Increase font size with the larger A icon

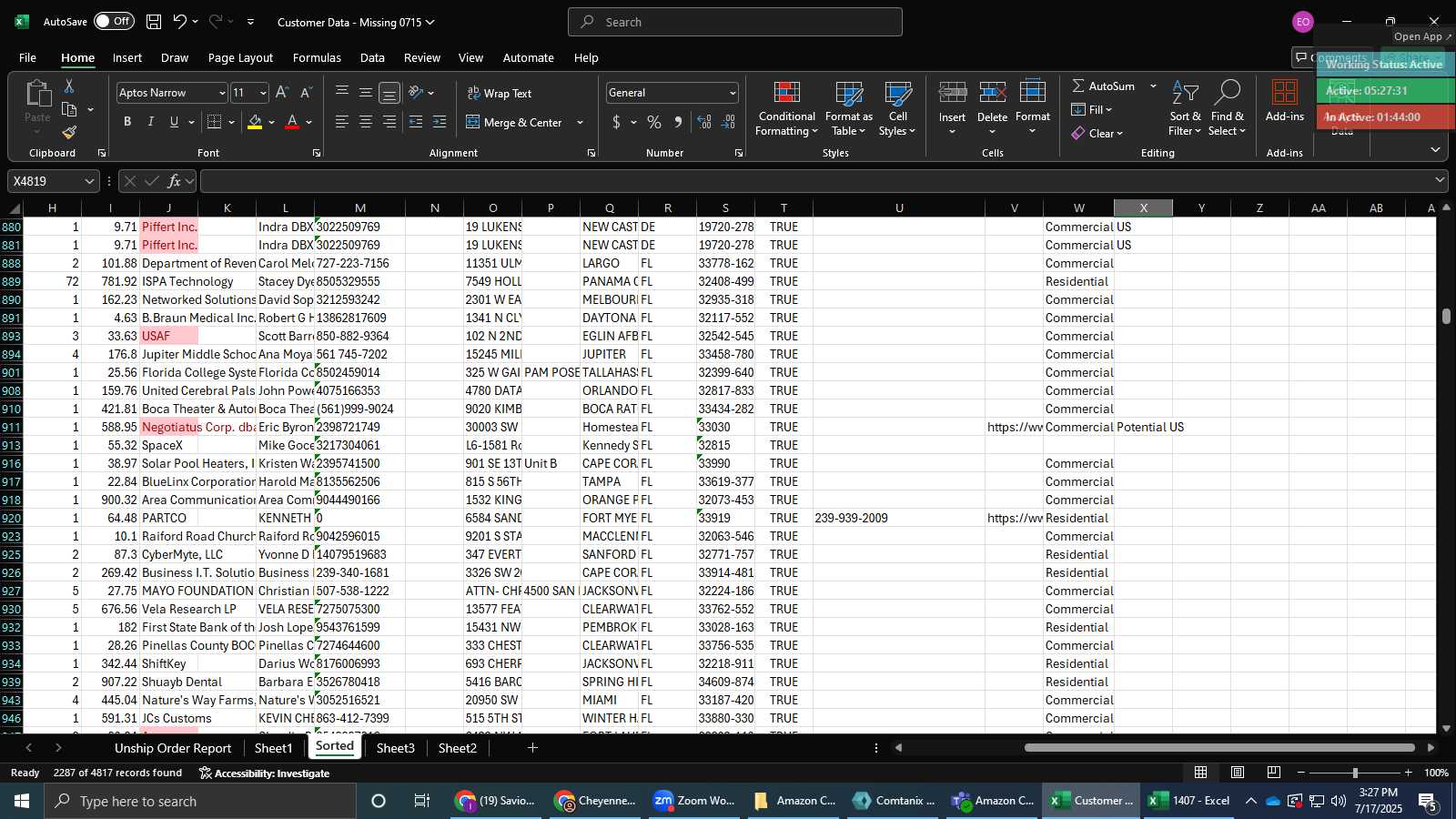pos(282,93)
